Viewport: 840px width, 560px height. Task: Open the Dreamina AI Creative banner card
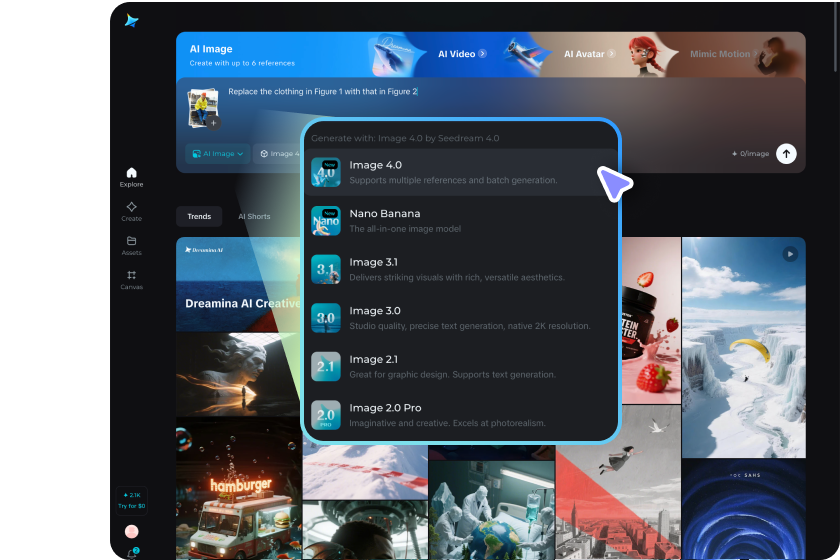238,285
